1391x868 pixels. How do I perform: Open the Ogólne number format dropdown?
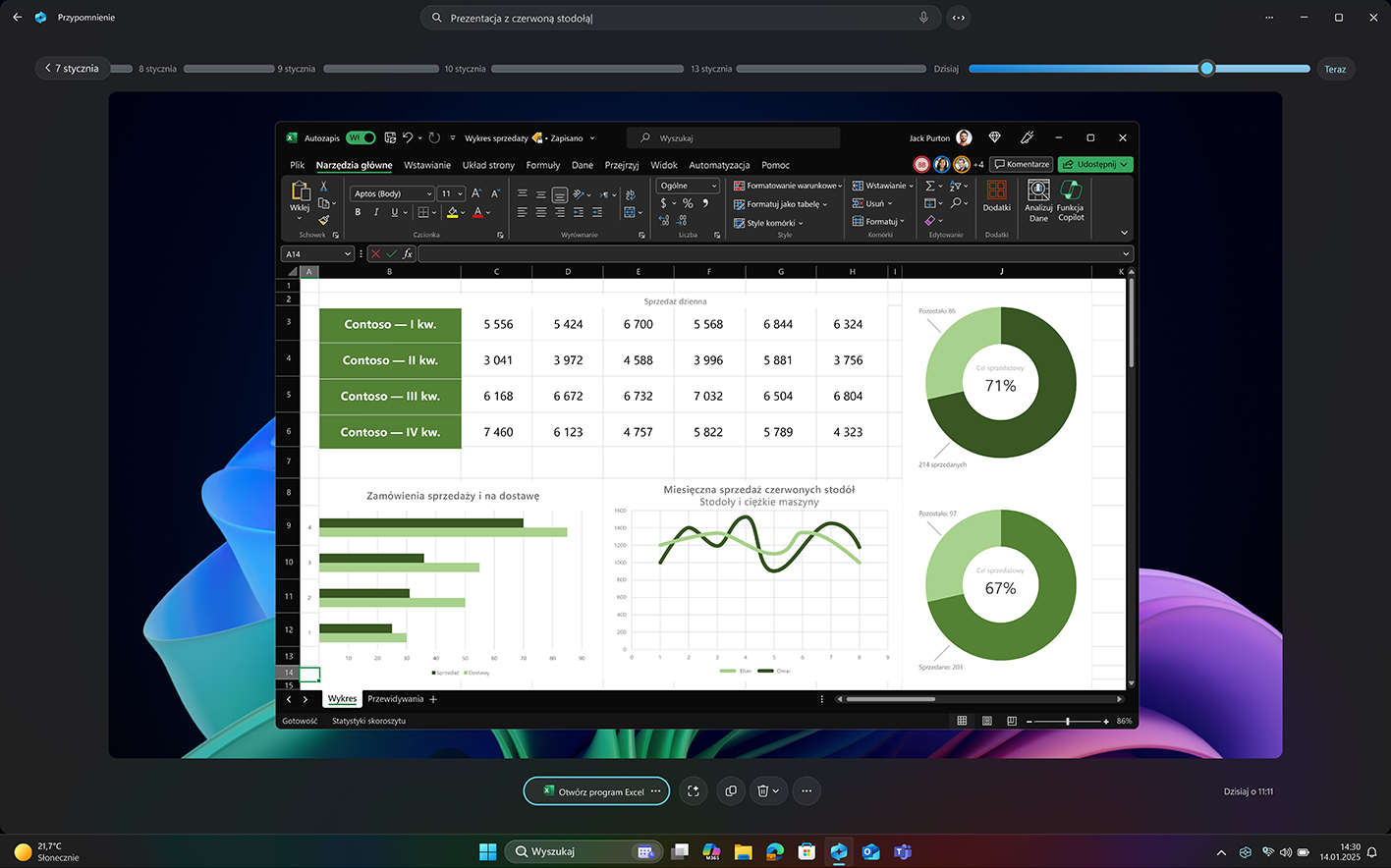coord(689,186)
